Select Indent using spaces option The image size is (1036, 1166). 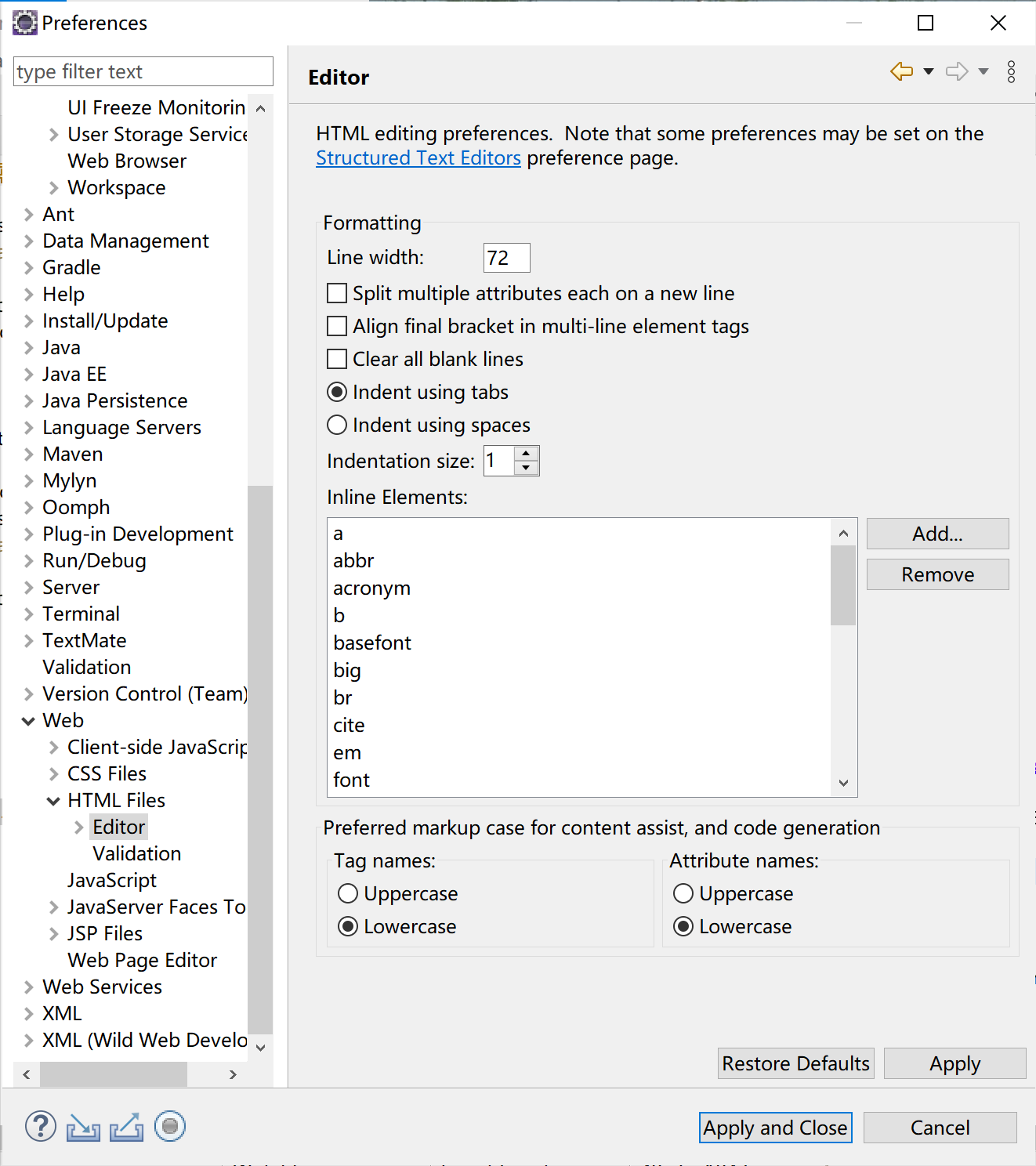click(x=337, y=425)
